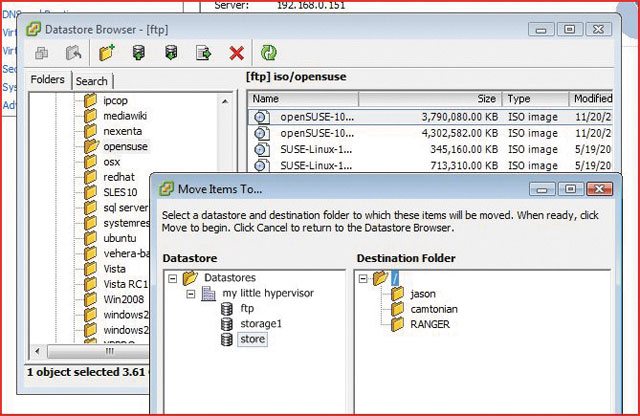The width and height of the screenshot is (640, 416).
Task: Select the jason destination folder
Action: [423, 294]
